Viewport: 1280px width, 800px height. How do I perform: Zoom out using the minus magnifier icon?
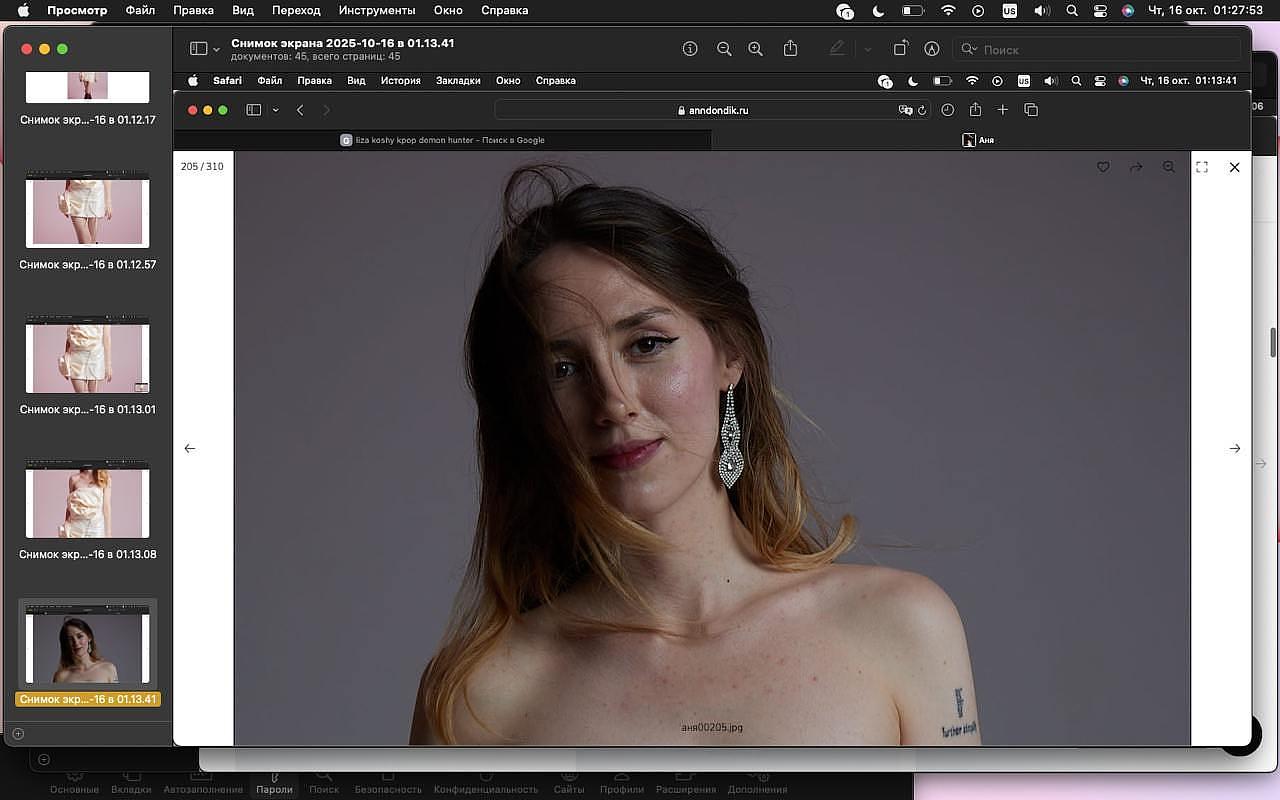(724, 49)
